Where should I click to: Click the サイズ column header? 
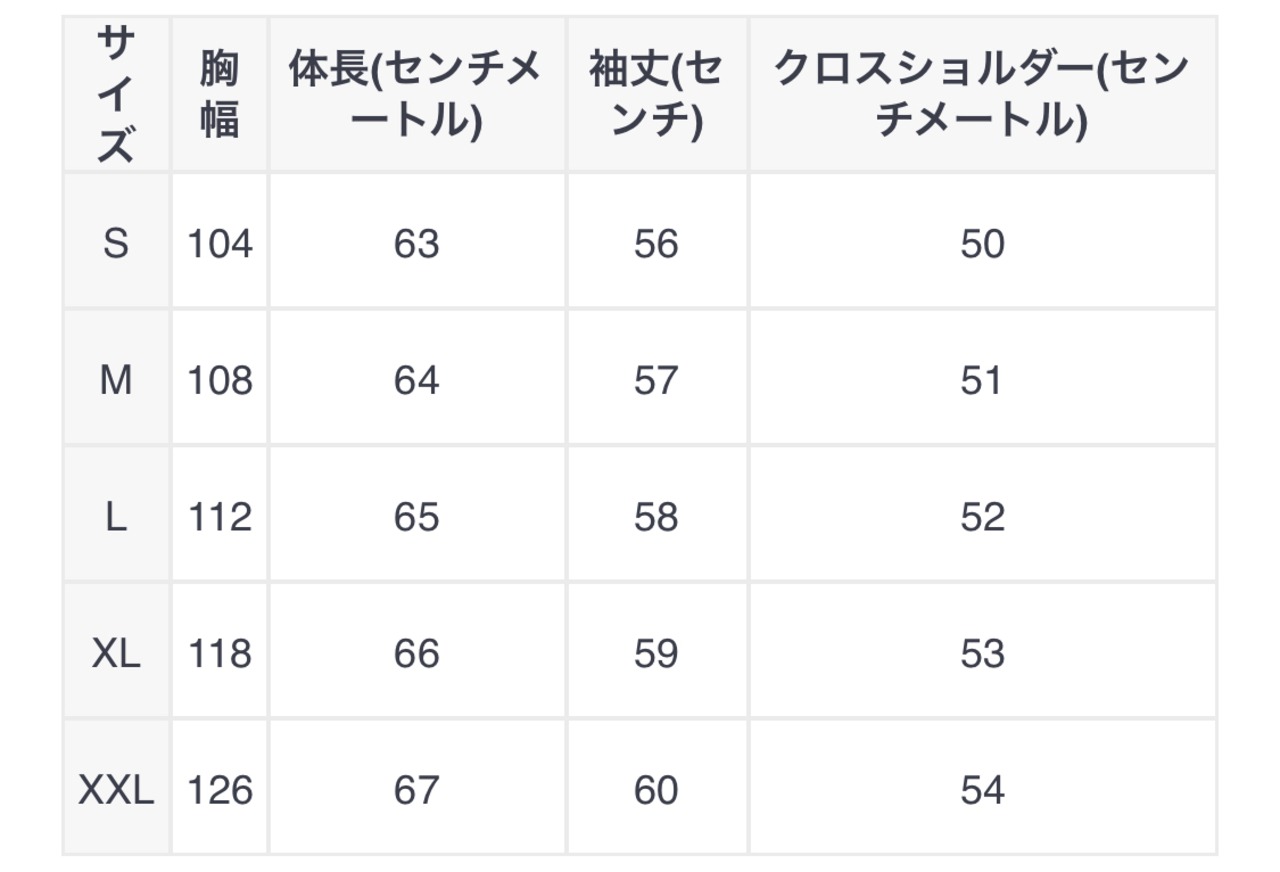(x=116, y=94)
